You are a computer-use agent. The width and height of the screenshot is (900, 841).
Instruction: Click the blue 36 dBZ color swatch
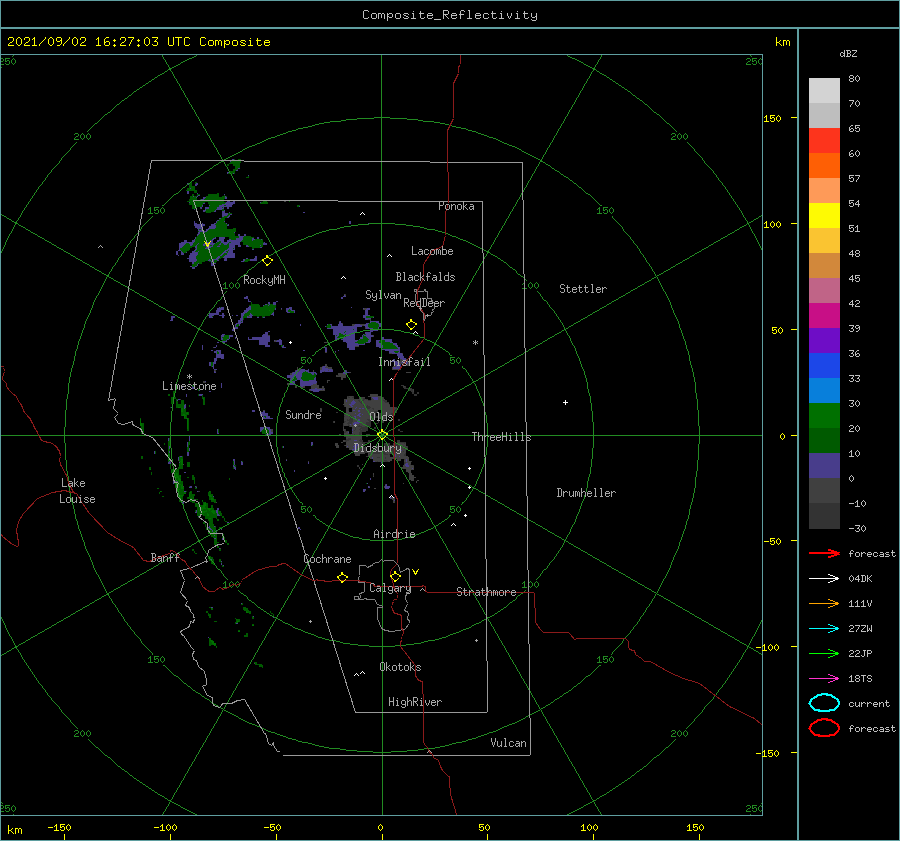click(x=824, y=366)
